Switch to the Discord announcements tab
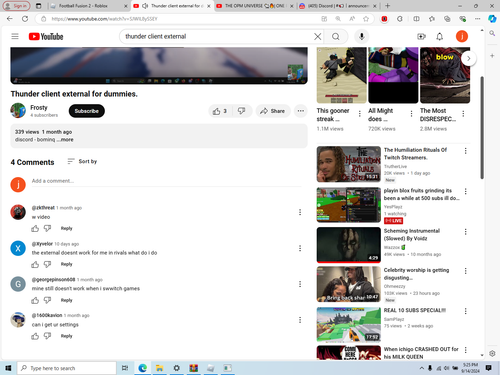Viewport: 500px width, 375px height. click(337, 6)
